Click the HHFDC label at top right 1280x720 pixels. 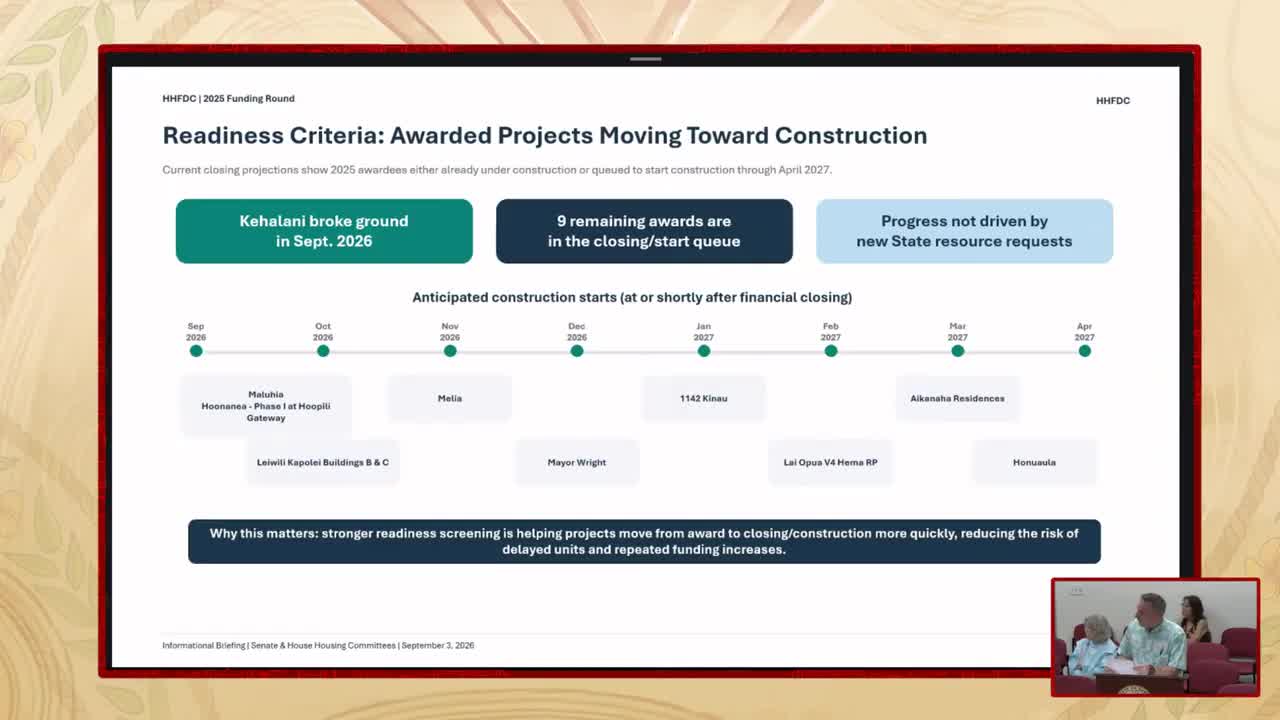[1113, 101]
